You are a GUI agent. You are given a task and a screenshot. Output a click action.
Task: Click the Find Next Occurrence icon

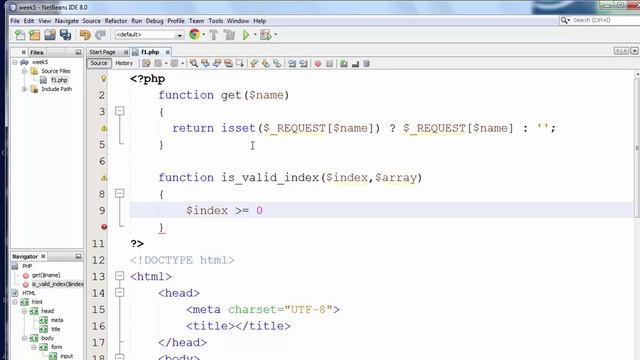tap(217, 63)
